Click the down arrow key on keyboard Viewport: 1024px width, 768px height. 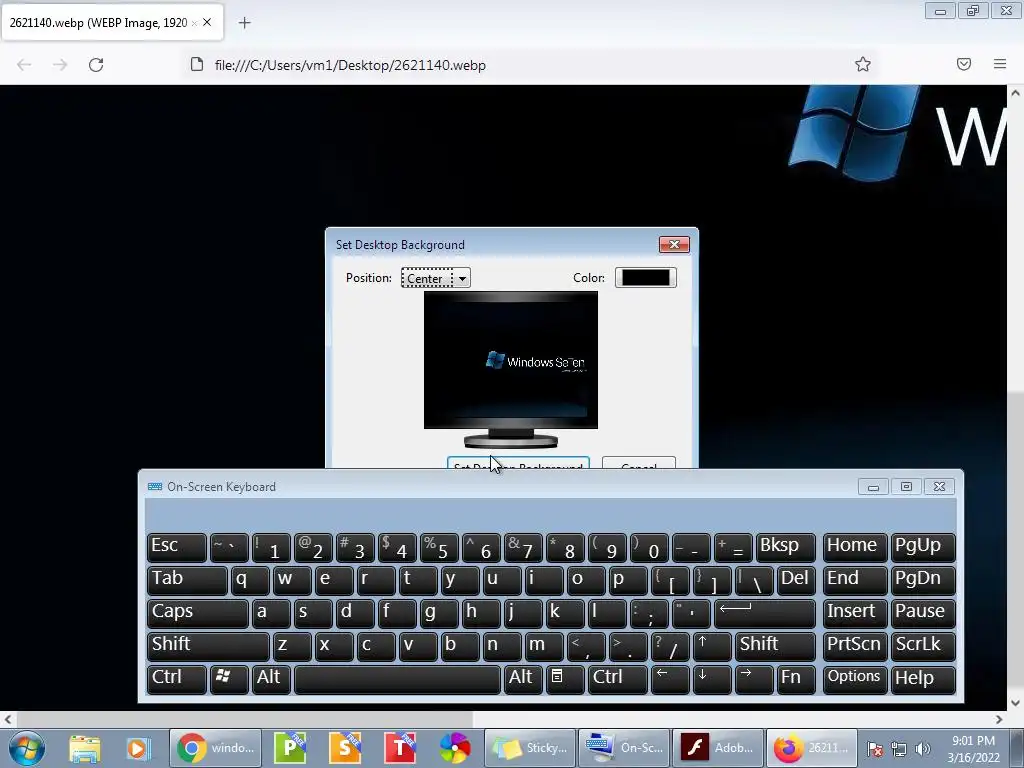711,678
